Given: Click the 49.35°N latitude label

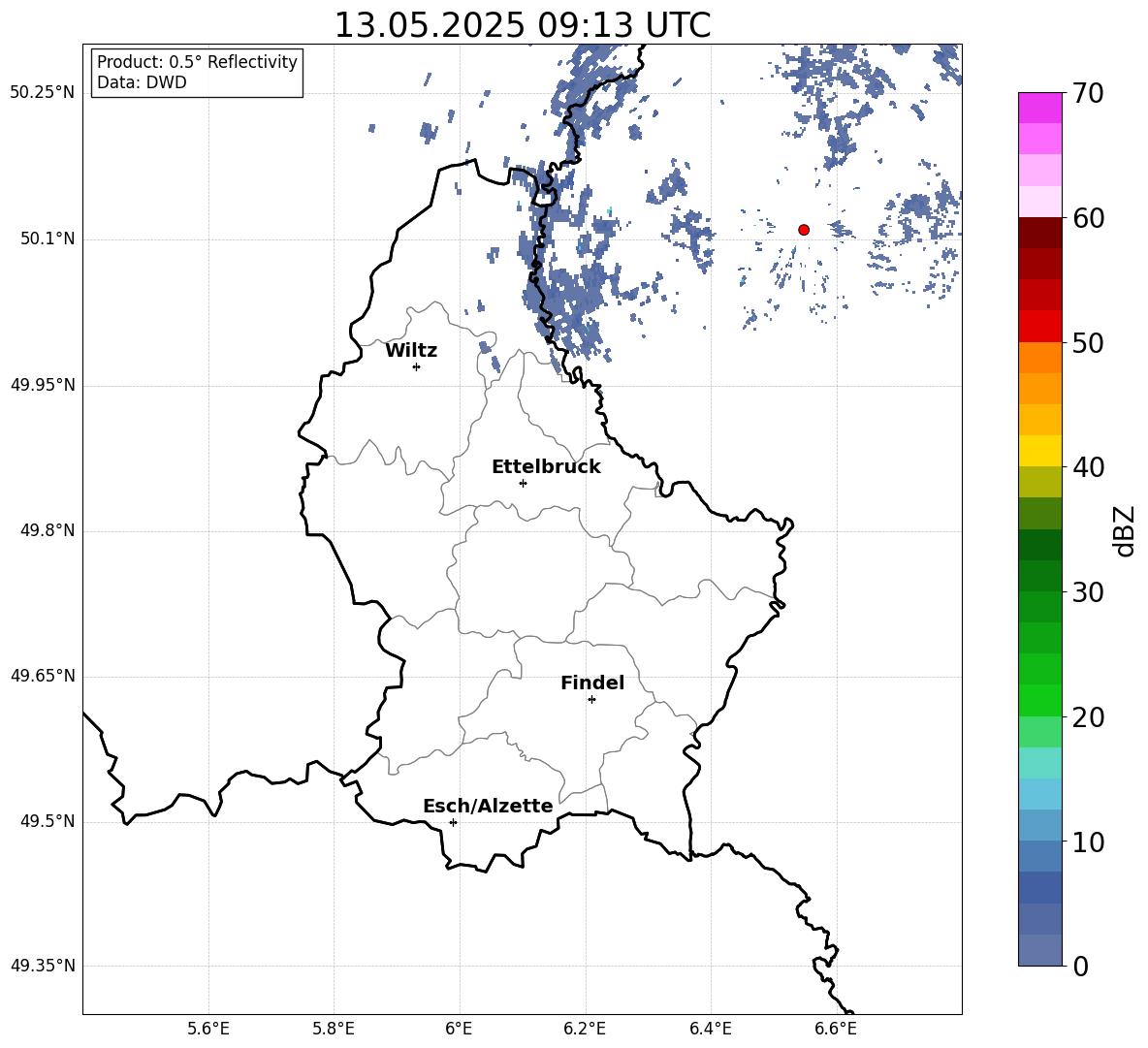Looking at the screenshot, I should (x=43, y=966).
